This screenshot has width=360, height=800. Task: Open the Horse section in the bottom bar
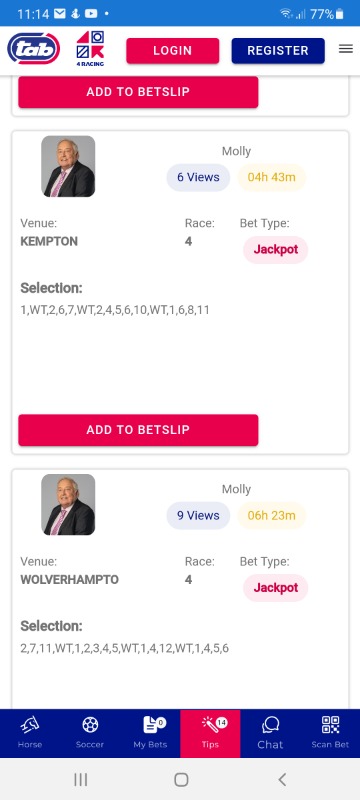click(30, 733)
